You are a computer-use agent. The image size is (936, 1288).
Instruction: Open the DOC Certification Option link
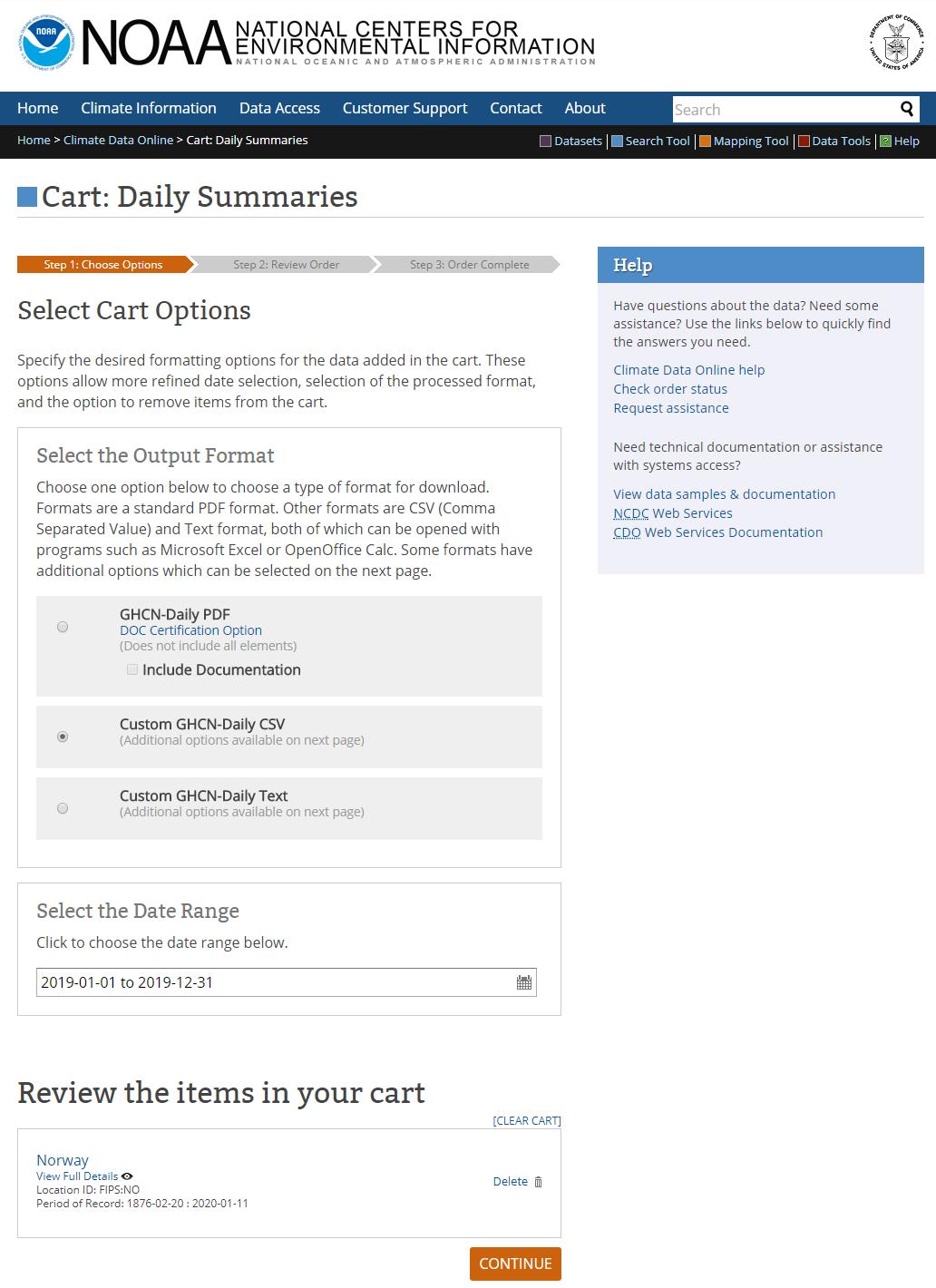coord(190,630)
